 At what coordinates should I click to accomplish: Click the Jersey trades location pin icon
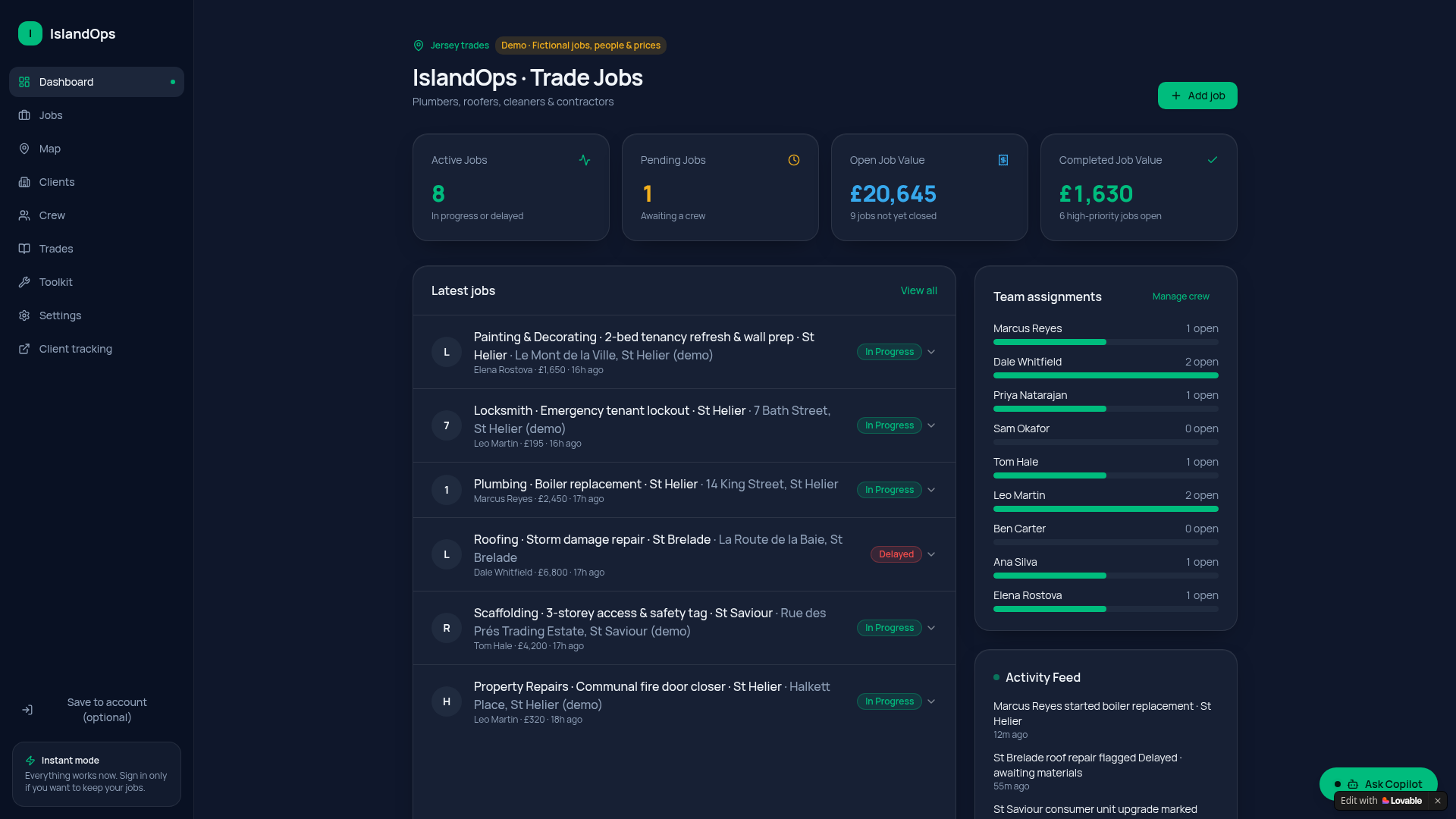(x=419, y=45)
